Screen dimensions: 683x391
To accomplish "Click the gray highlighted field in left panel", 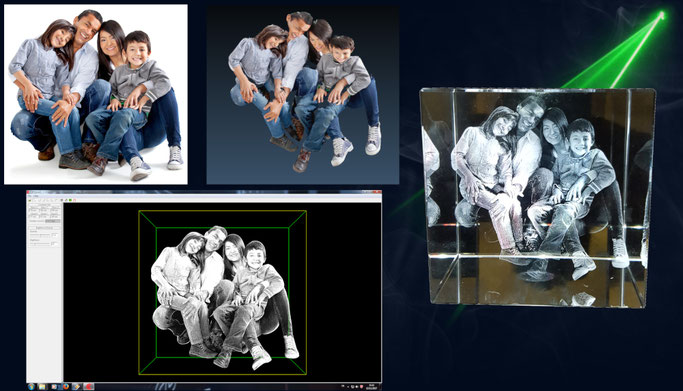I will point(53,221).
